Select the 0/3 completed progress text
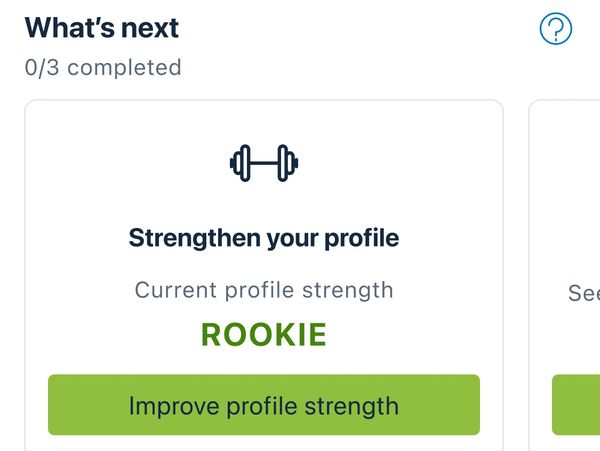 103,68
